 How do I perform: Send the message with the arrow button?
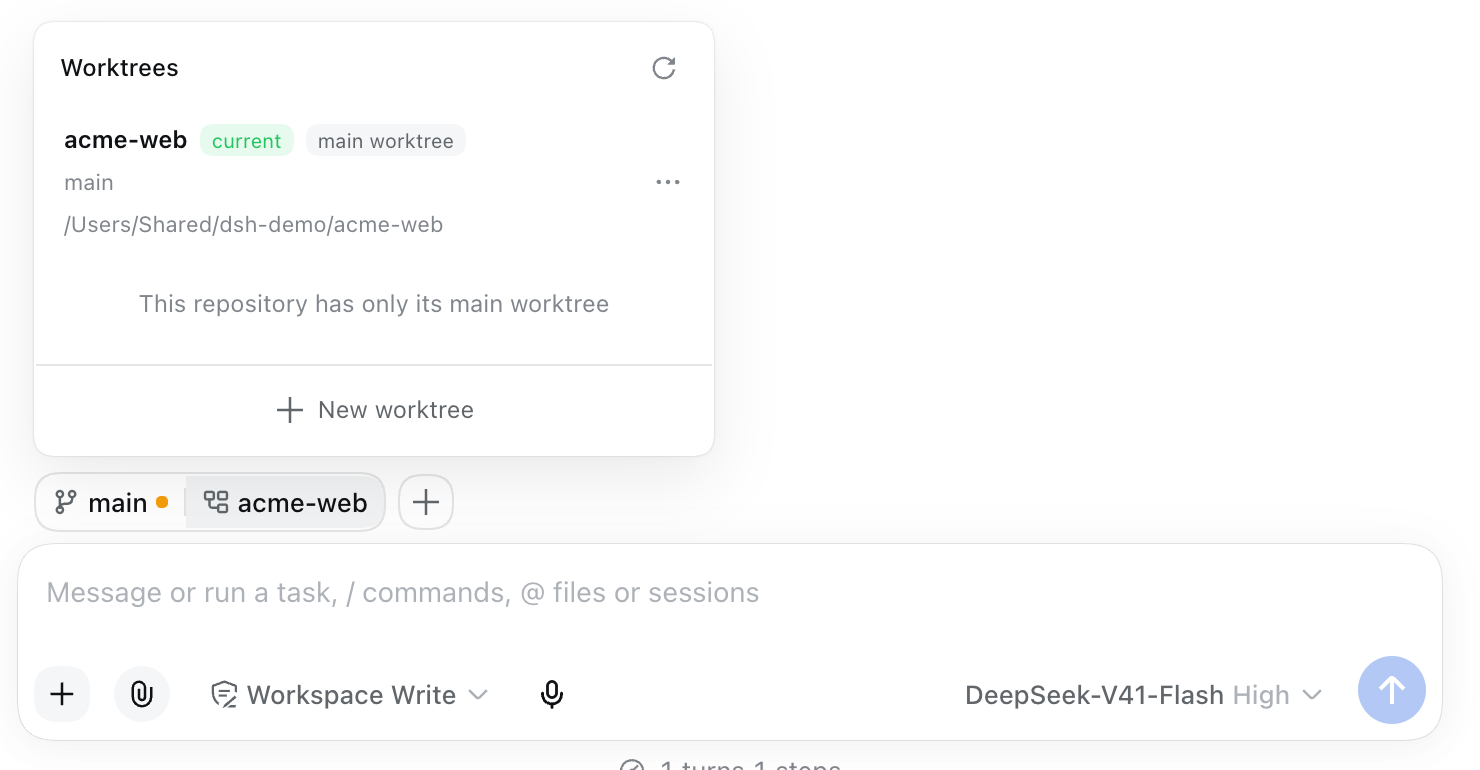click(x=1392, y=690)
